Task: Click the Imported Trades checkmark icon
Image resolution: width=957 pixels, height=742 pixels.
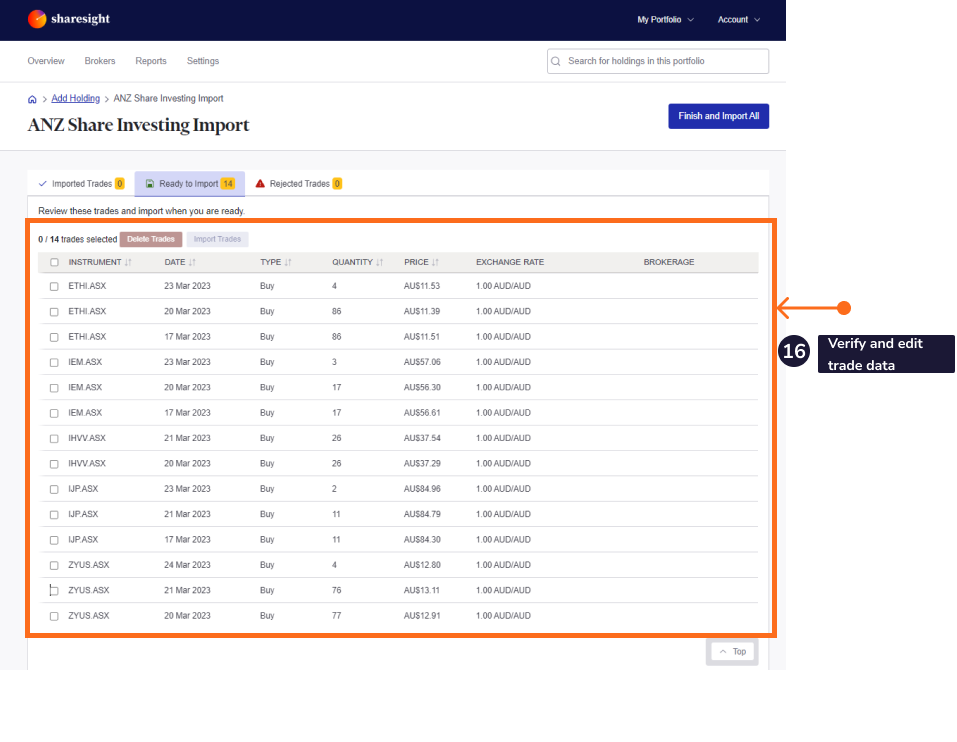Action: click(43, 184)
